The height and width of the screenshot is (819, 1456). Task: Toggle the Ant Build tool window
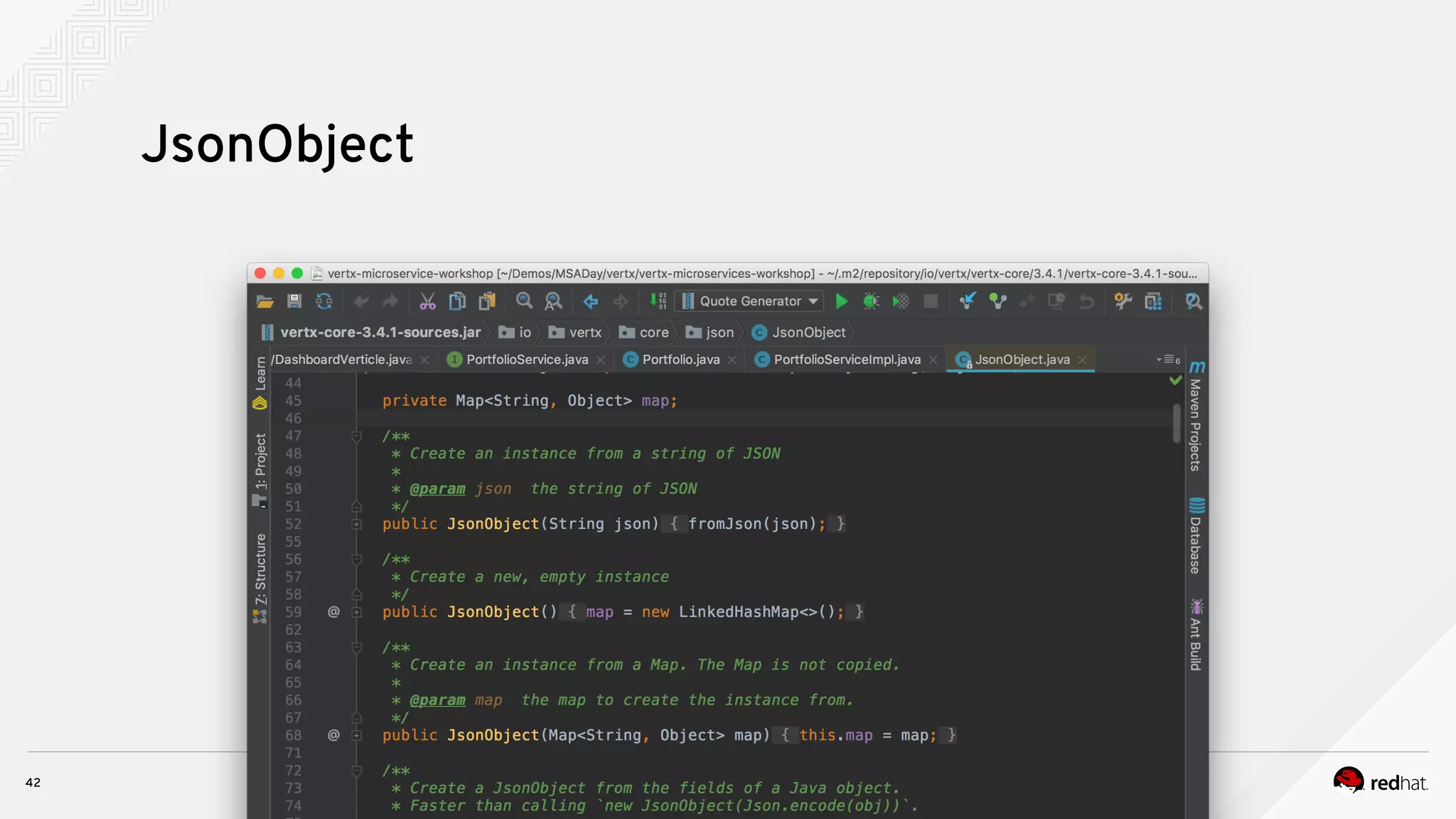pos(1197,634)
